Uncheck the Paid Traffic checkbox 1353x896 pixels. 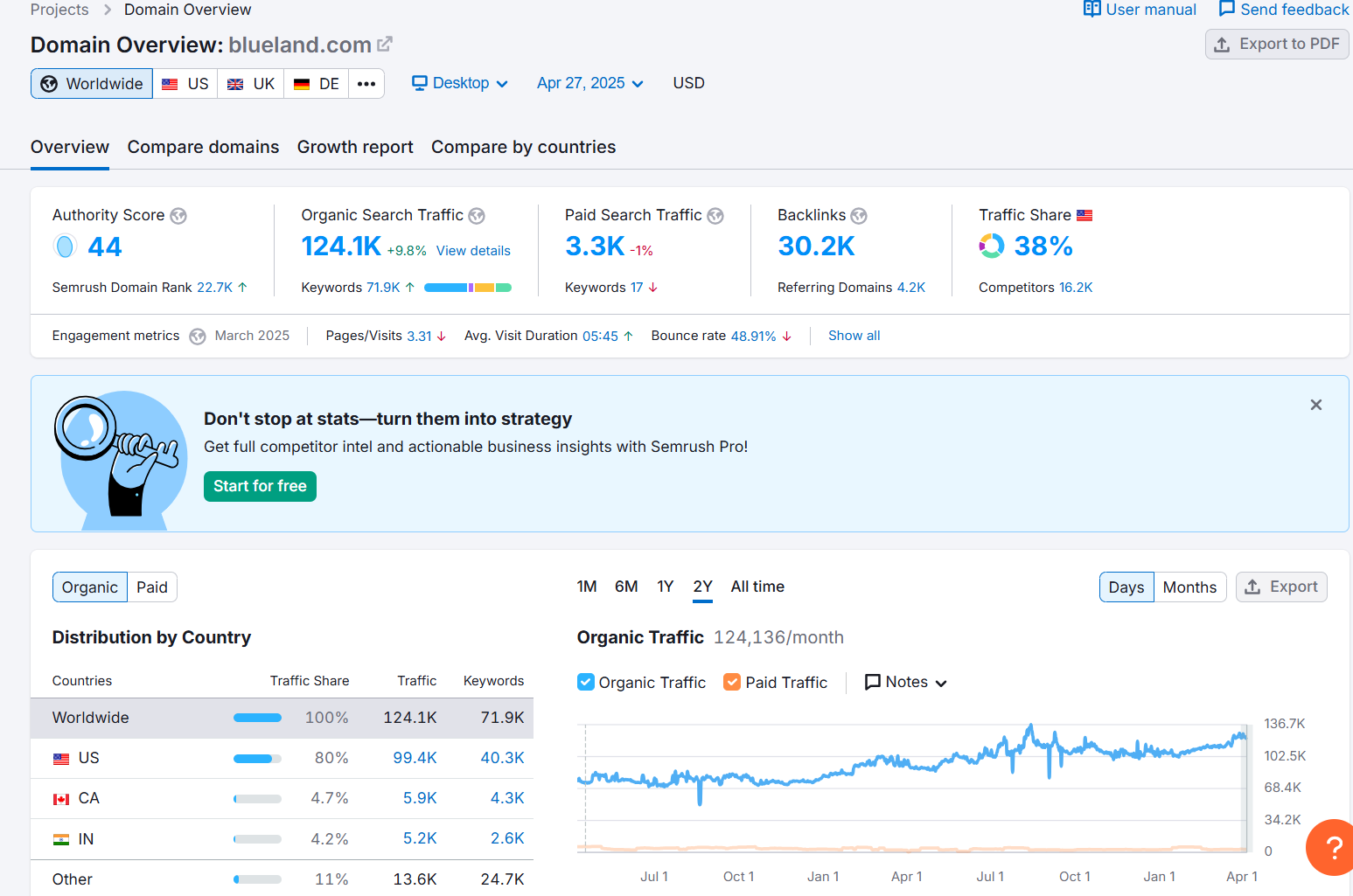(x=733, y=682)
